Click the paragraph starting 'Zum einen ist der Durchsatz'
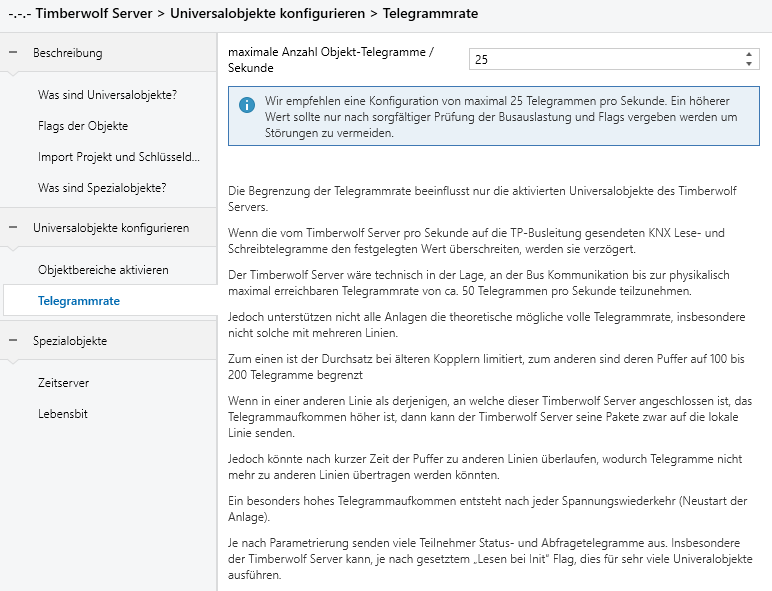Image resolution: width=772 pixels, height=591 pixels. 486,366
